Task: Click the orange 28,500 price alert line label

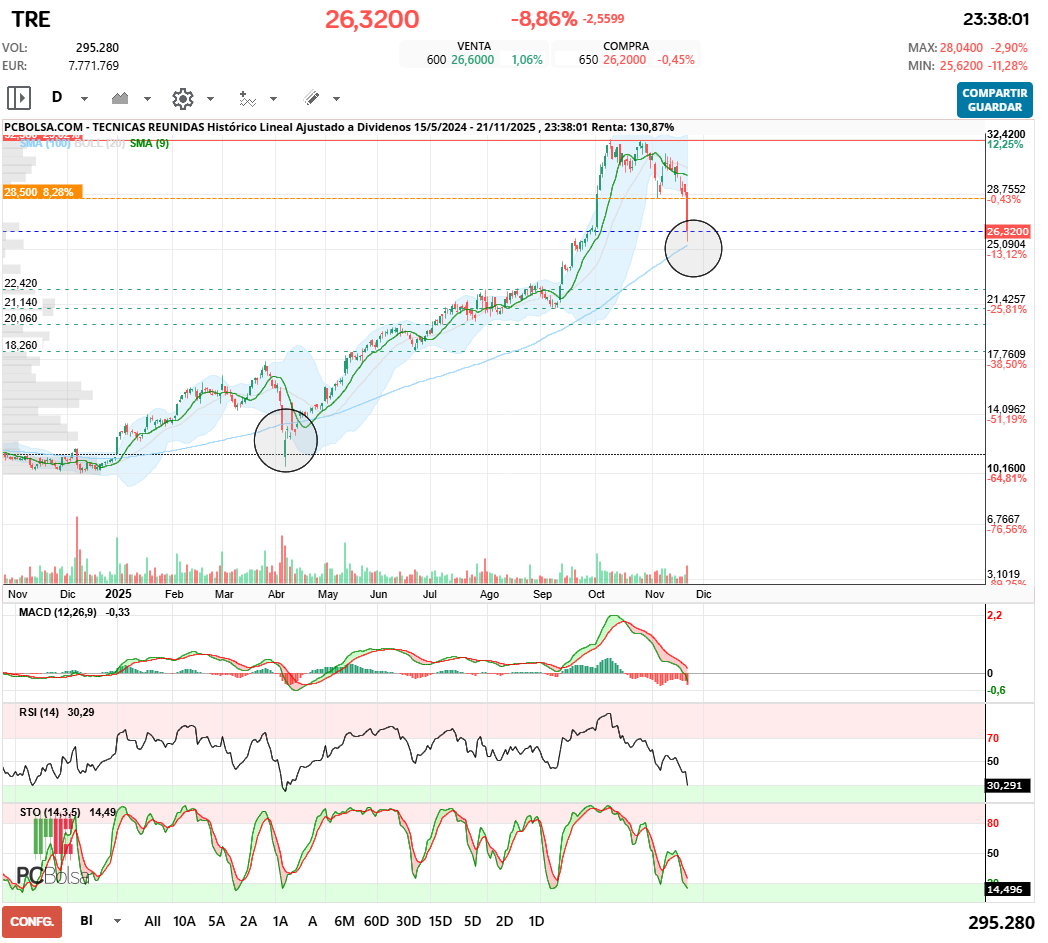Action: [x=41, y=191]
